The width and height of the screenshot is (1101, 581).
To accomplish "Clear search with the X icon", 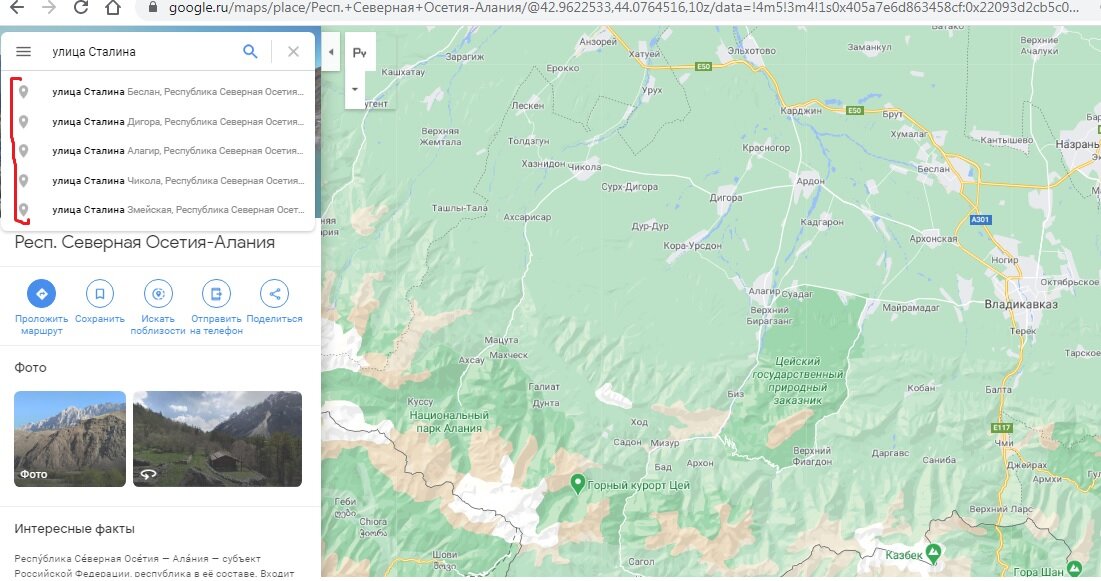I will click(294, 51).
